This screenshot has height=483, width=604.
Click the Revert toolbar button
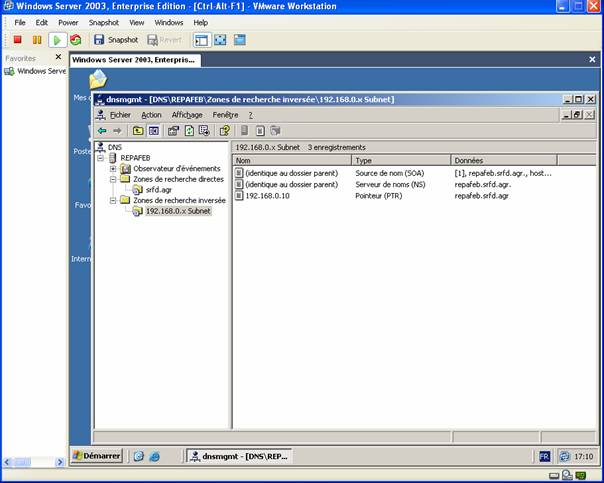pyautogui.click(x=164, y=40)
